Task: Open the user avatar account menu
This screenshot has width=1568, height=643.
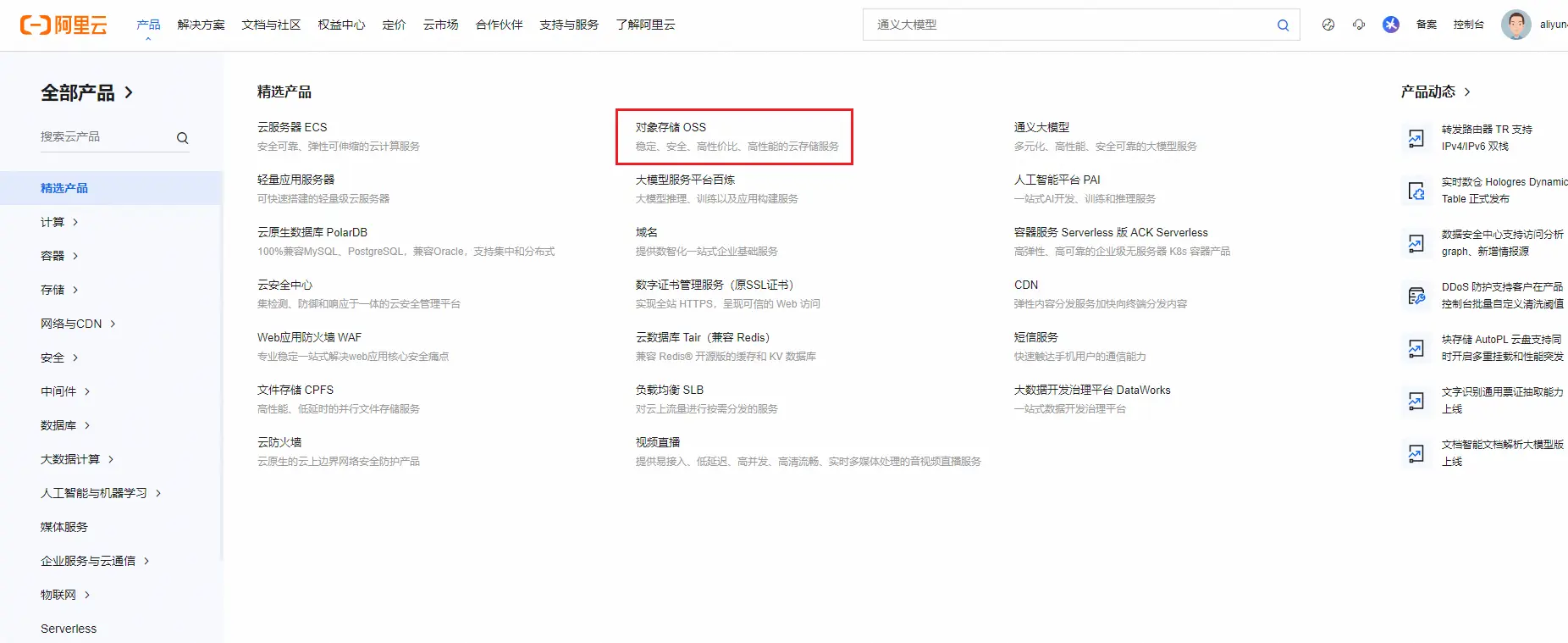Action: point(1516,25)
